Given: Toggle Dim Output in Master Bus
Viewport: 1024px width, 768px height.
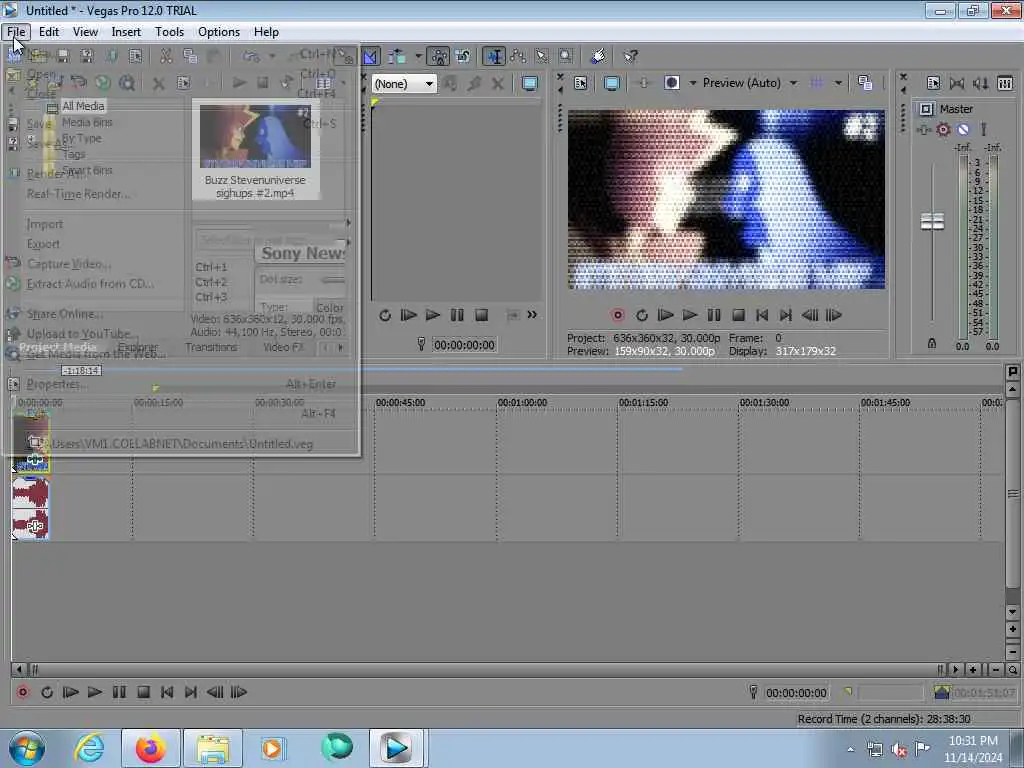Looking at the screenshot, I should (x=981, y=83).
